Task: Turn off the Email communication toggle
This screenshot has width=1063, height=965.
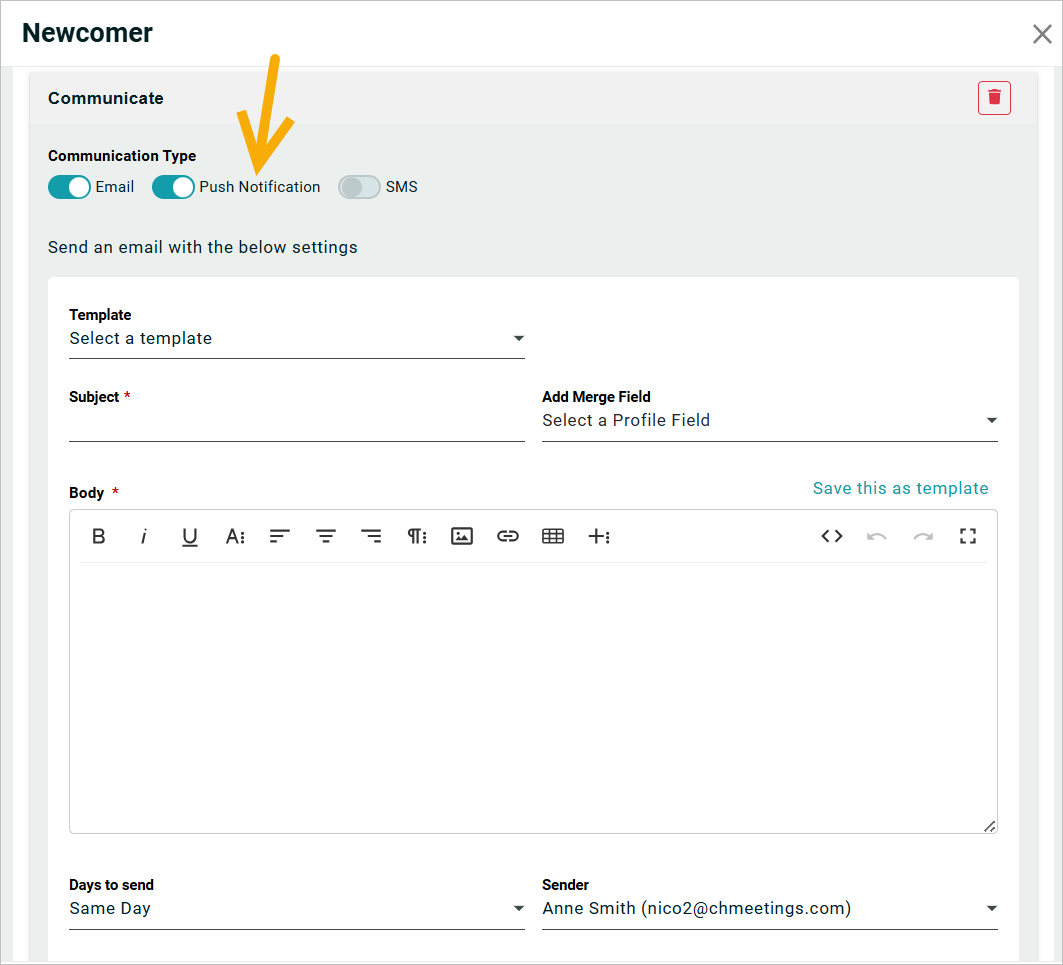Action: pyautogui.click(x=69, y=187)
